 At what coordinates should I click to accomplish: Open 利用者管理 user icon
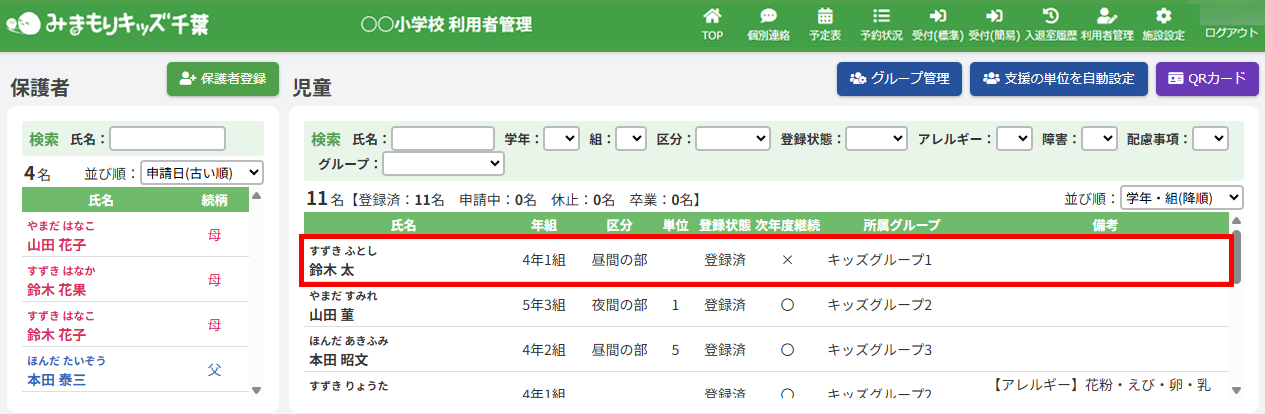[1106, 17]
